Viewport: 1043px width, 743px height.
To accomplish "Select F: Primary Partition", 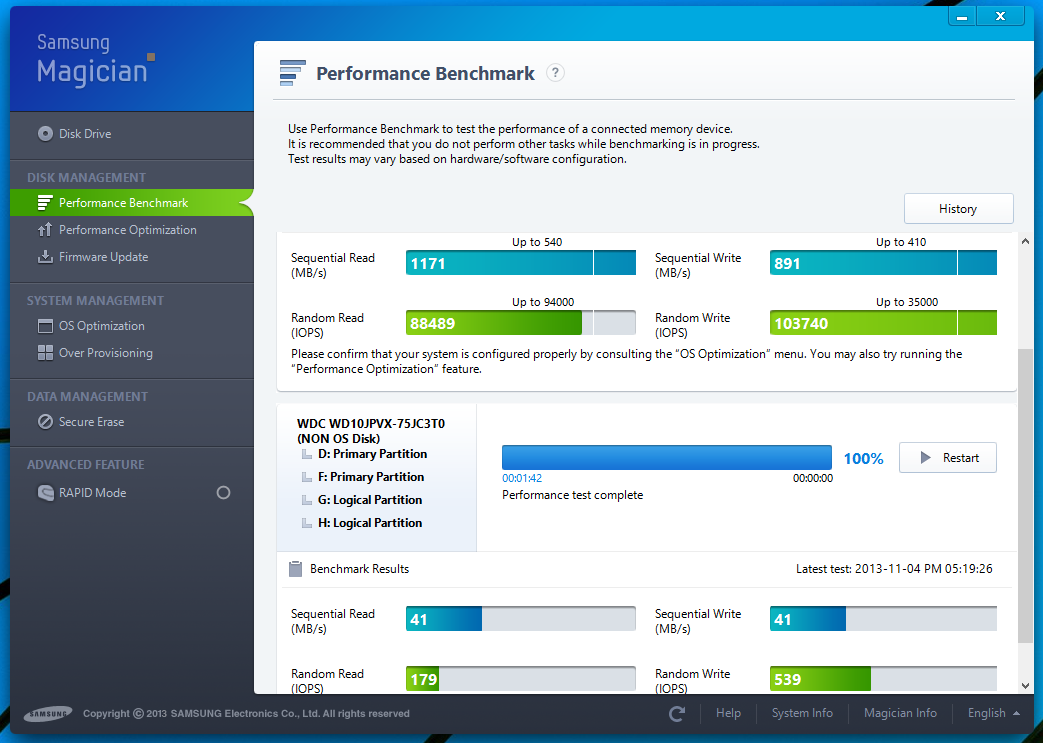I will point(371,477).
